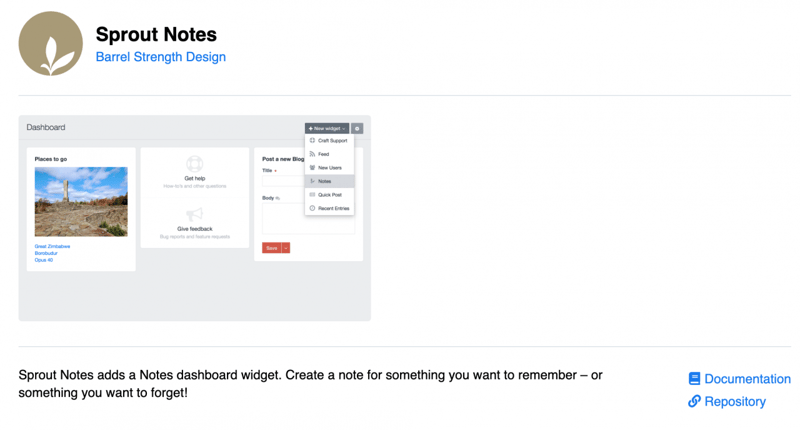Expand the New widget dropdown
800x430 pixels.
coord(327,129)
